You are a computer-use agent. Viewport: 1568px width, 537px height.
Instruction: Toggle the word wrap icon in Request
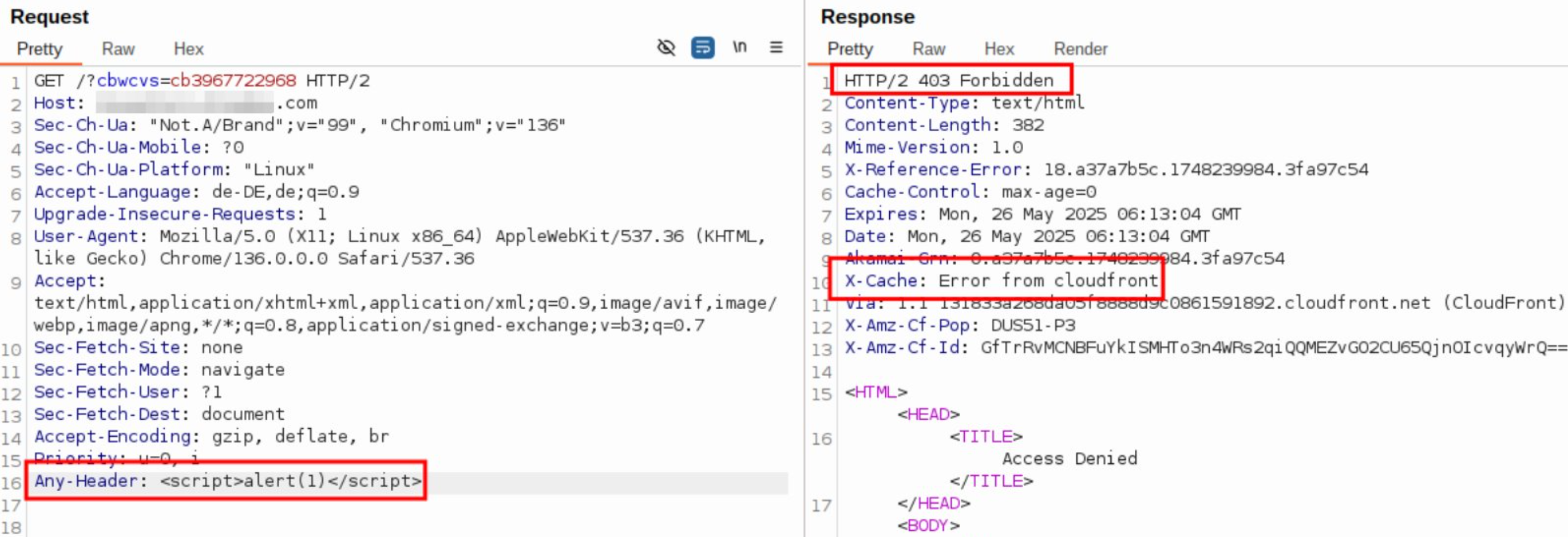pyautogui.click(x=702, y=47)
